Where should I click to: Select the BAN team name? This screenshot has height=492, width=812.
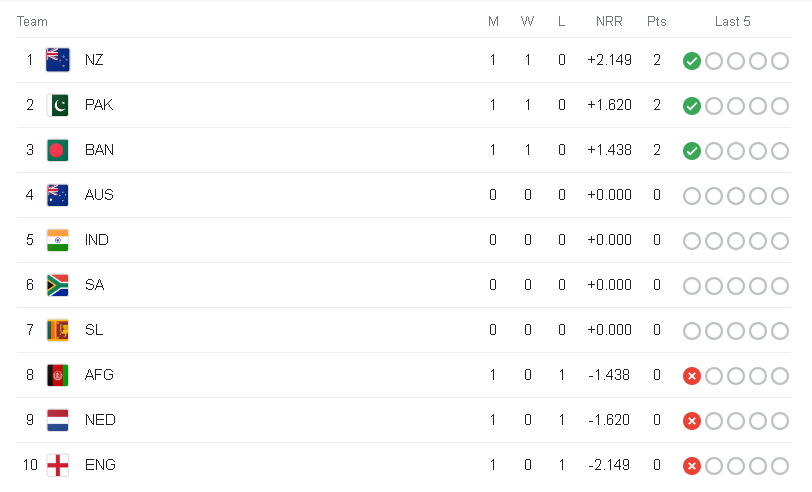point(99,150)
